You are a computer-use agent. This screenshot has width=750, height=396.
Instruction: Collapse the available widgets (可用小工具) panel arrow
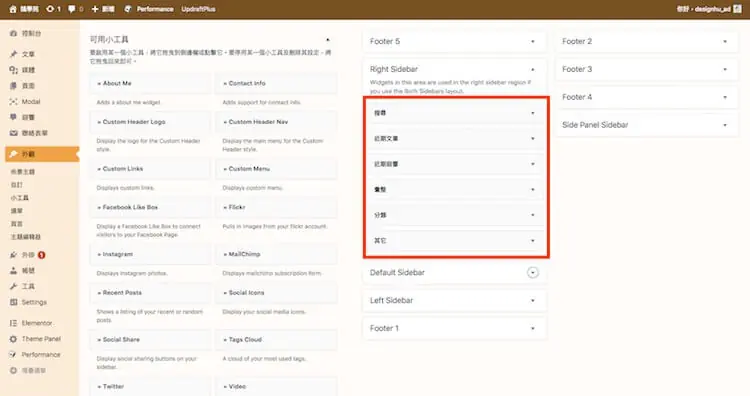328,40
